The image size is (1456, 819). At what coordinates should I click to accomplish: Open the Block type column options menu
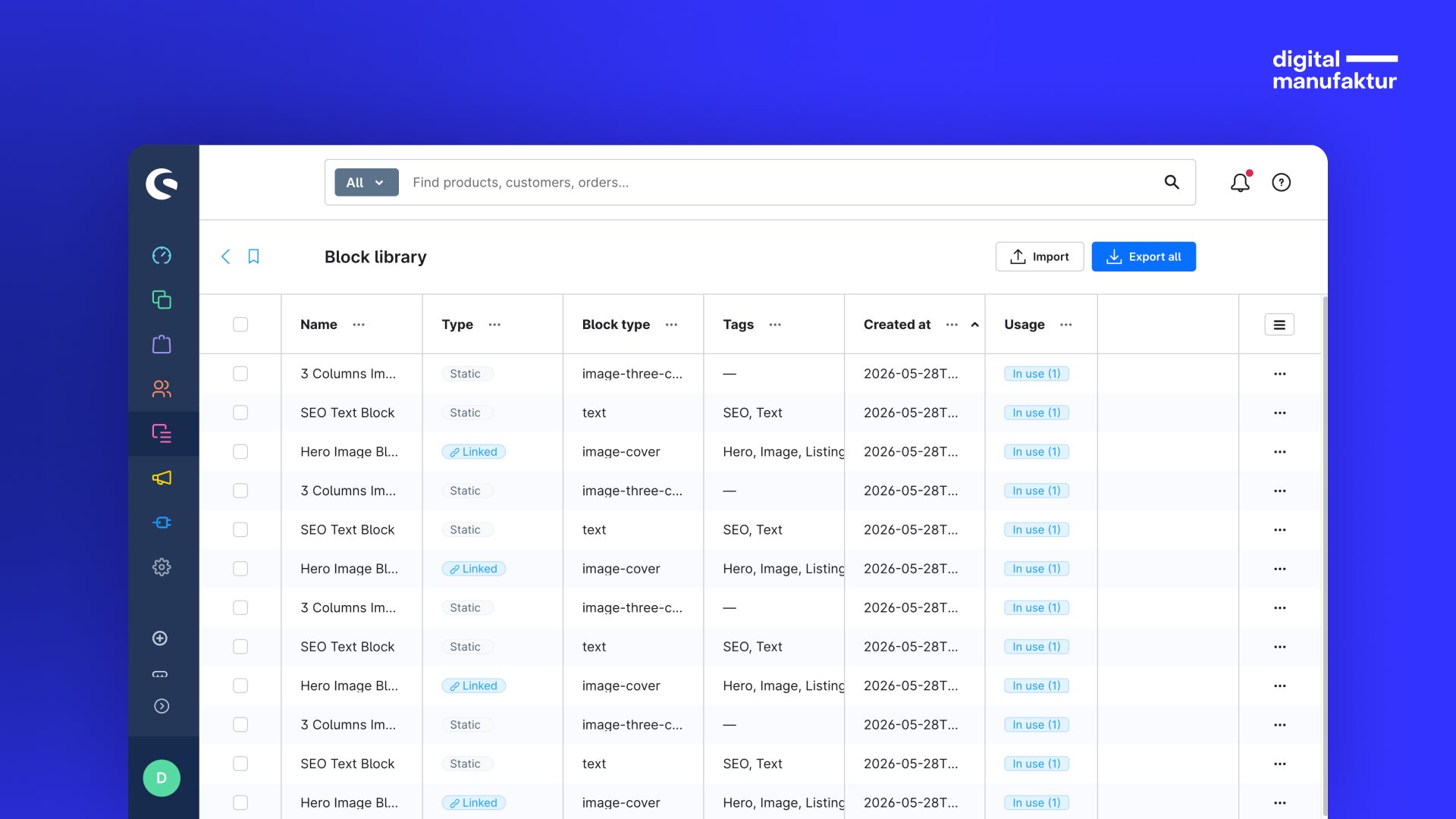tap(671, 325)
